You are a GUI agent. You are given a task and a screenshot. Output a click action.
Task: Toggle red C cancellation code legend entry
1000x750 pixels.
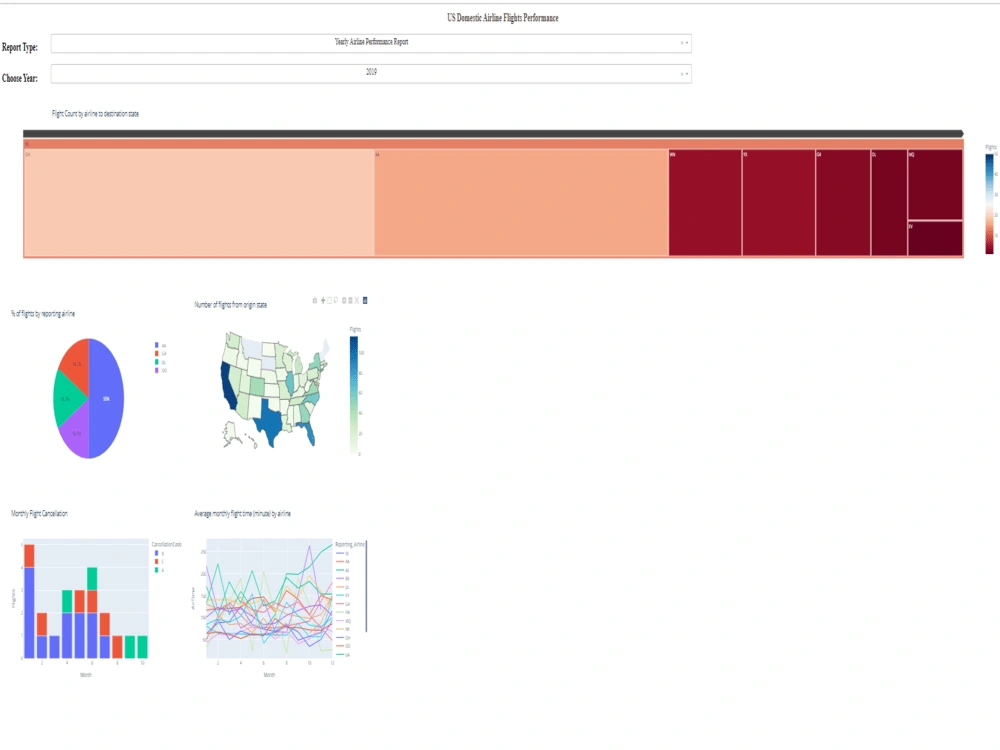(x=159, y=561)
